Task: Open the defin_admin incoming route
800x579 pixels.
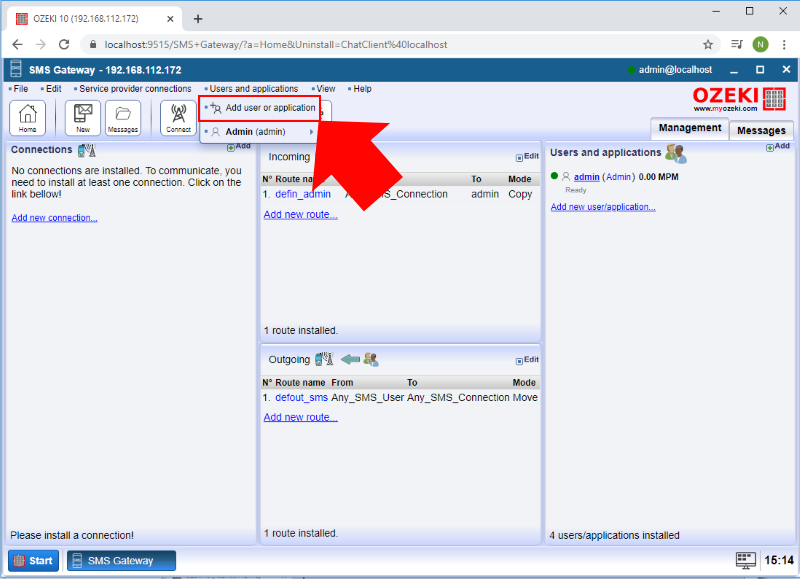Action: (303, 194)
